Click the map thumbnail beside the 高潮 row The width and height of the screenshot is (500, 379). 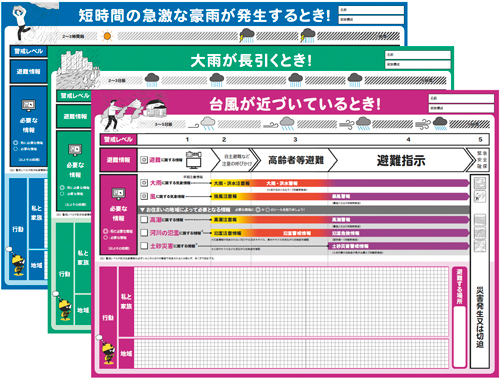480,220
